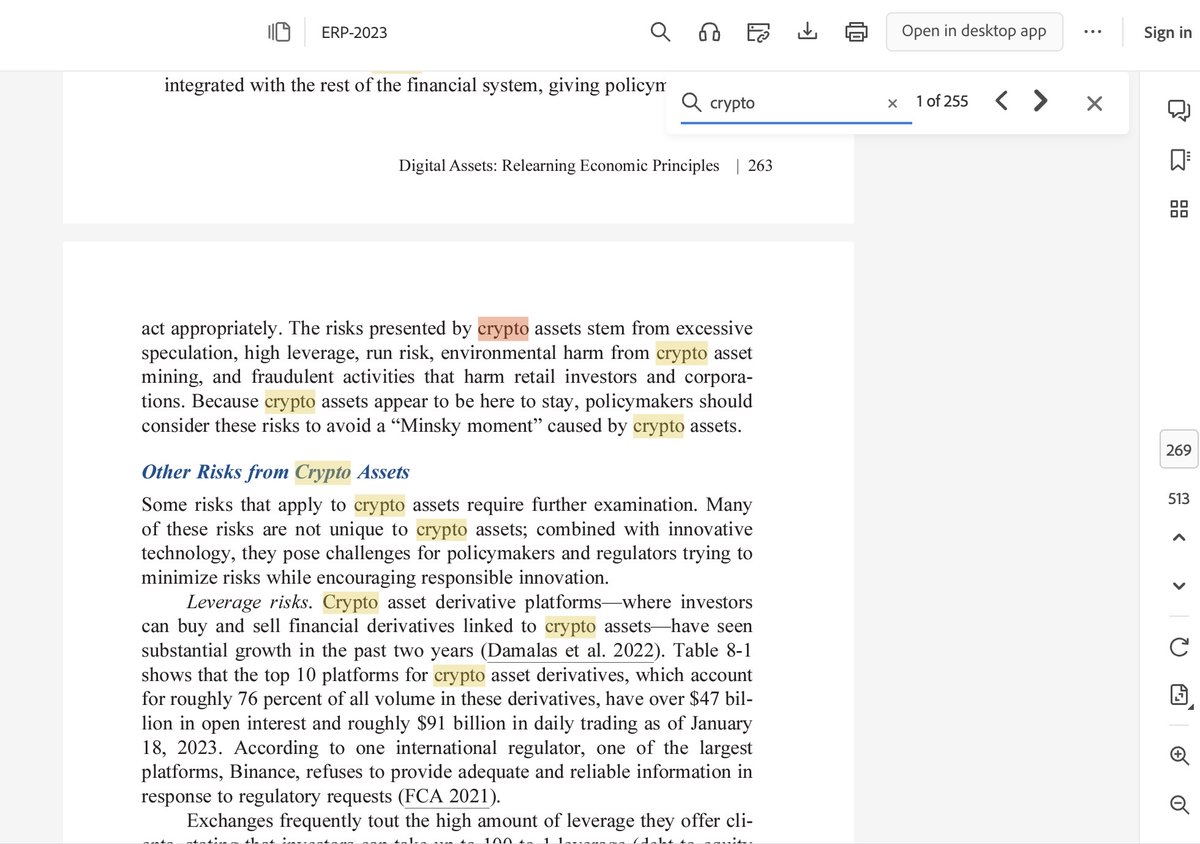The image size is (1200, 844).
Task: Open the bookmarks panel
Action: [1181, 158]
